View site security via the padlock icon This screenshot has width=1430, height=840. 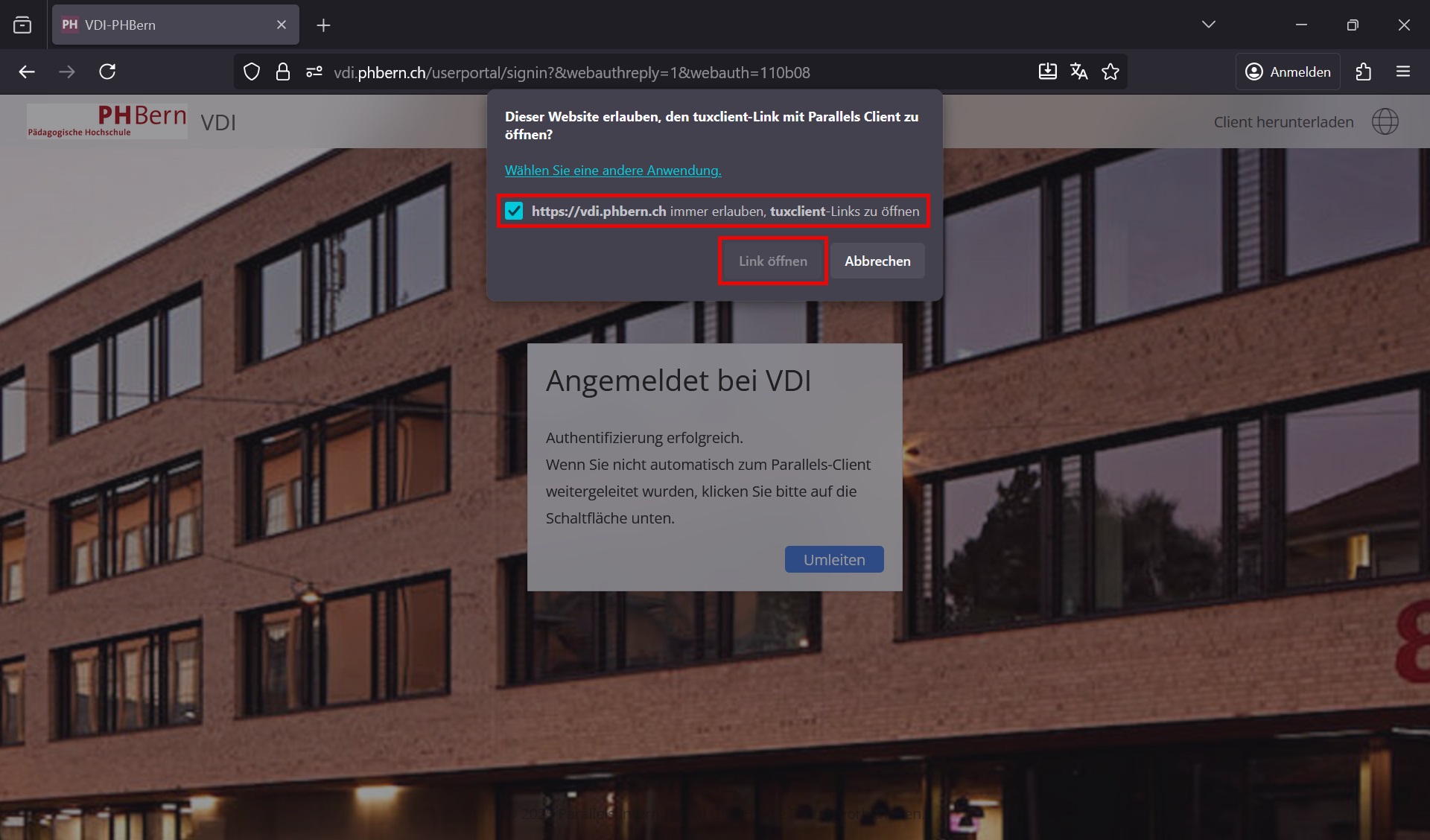(x=282, y=71)
